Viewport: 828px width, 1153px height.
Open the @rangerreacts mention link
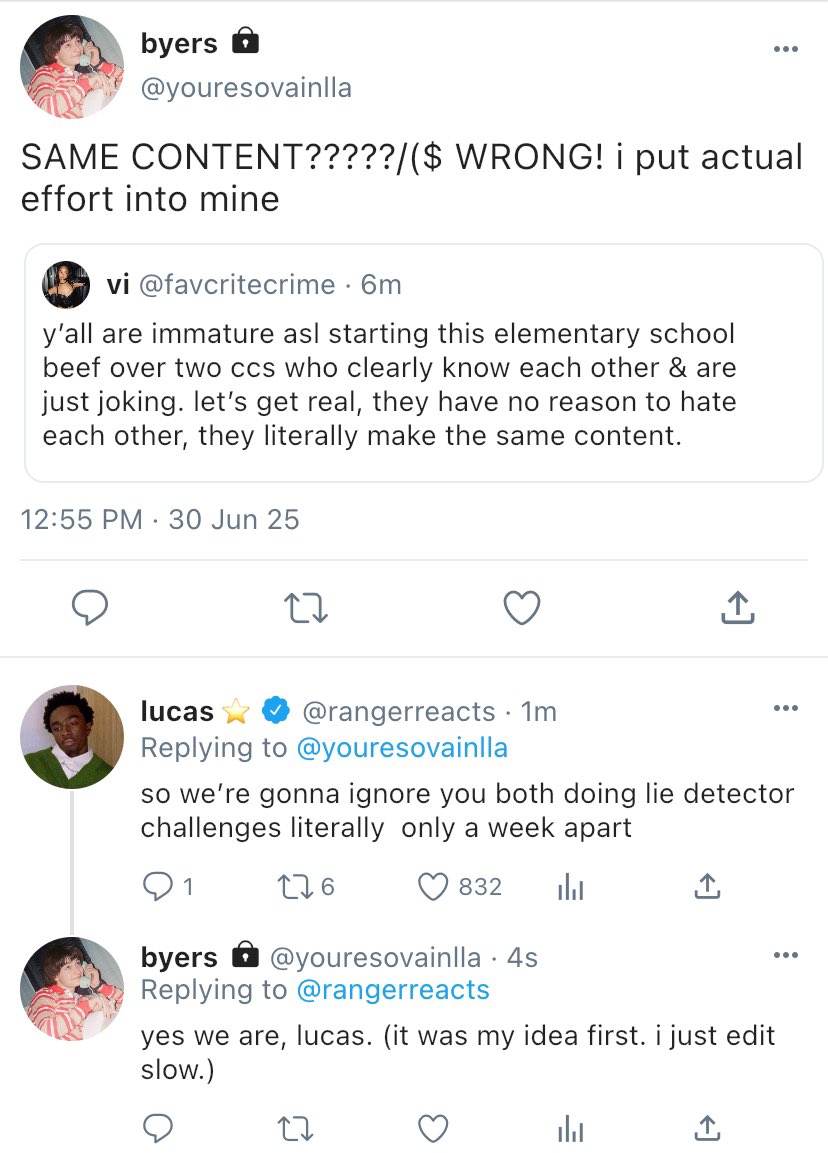click(393, 990)
